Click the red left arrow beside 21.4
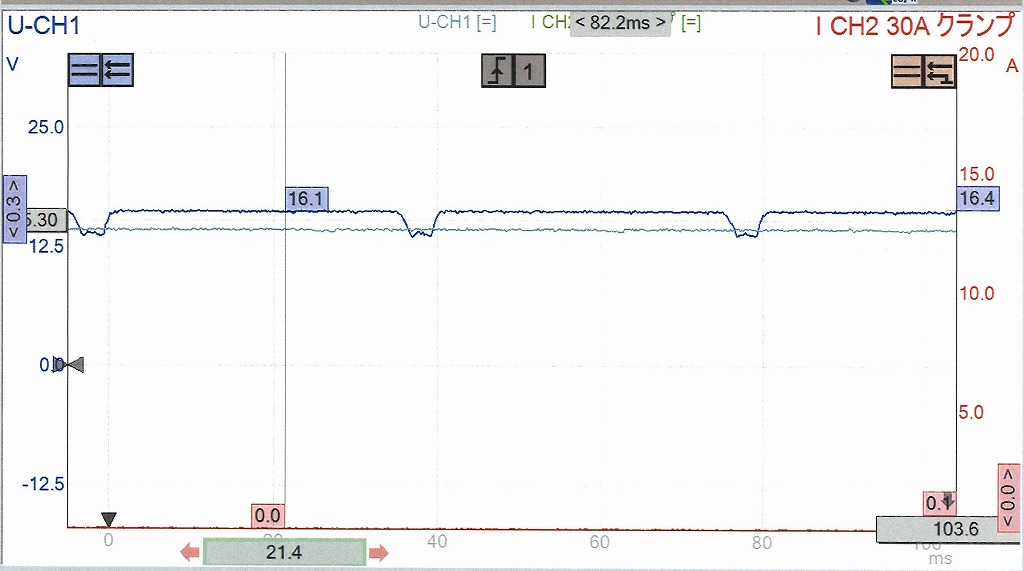1024x571 pixels. (x=189, y=552)
